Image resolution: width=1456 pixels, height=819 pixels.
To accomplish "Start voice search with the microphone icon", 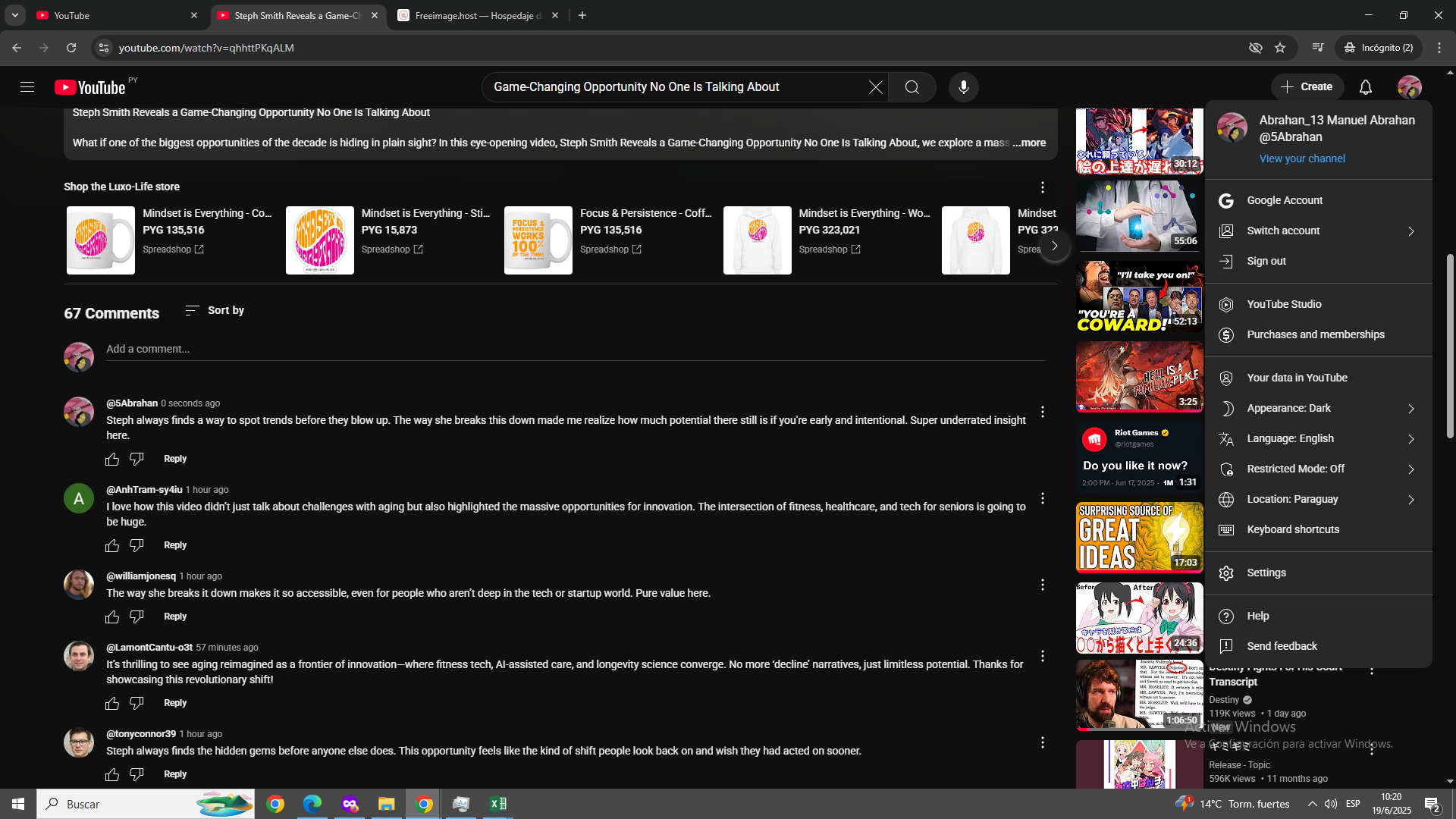I will coord(964,87).
